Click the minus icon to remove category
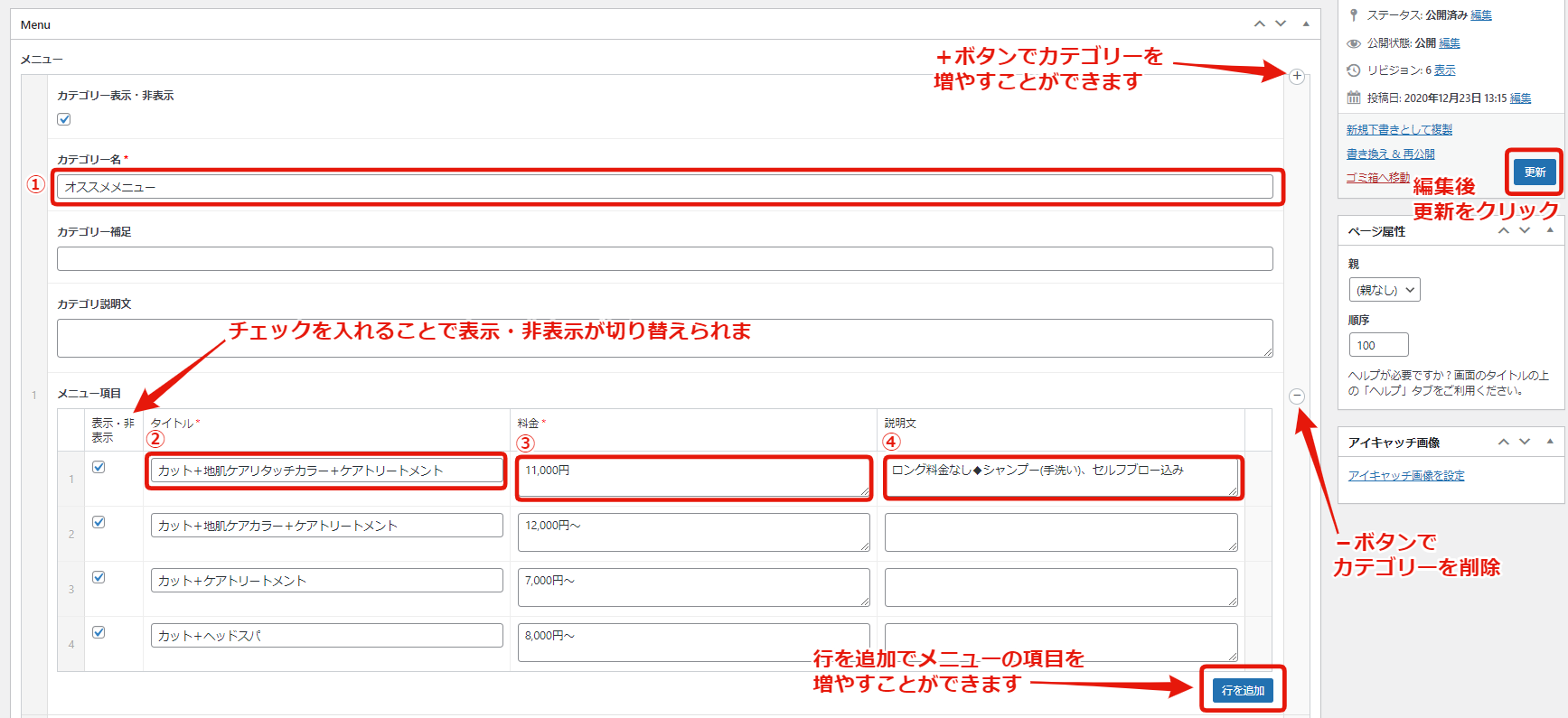The width and height of the screenshot is (1568, 718). (x=1296, y=396)
